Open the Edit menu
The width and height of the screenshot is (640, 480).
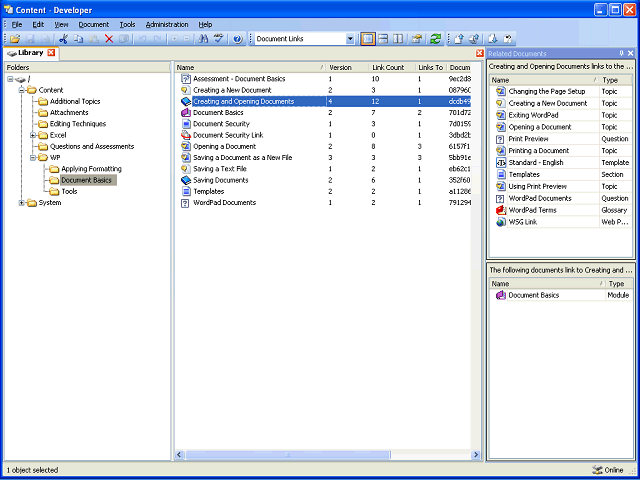point(38,24)
